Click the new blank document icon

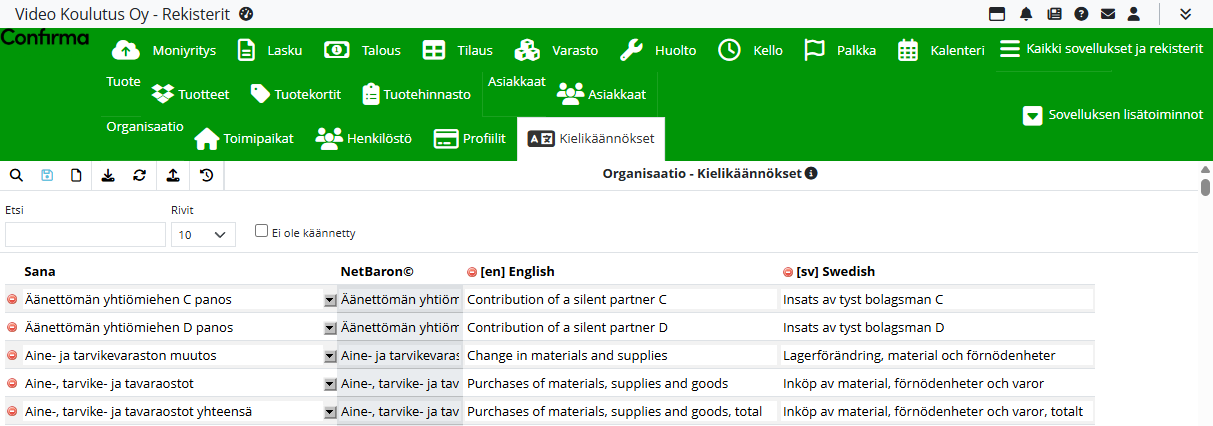coord(76,175)
